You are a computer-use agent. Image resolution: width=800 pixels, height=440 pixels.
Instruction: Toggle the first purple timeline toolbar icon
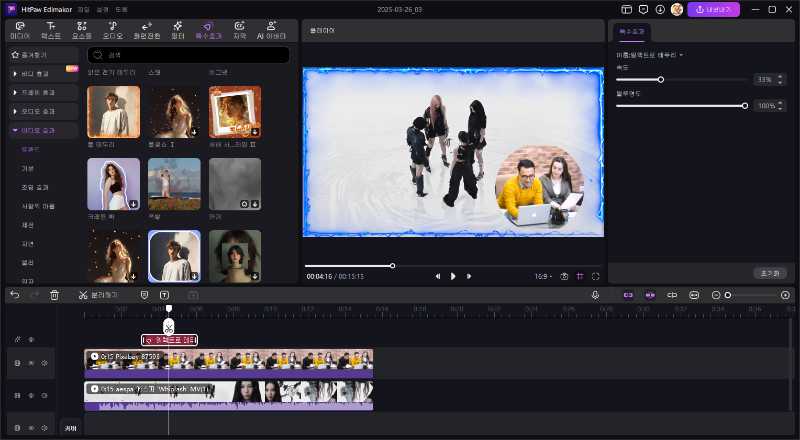coord(628,295)
